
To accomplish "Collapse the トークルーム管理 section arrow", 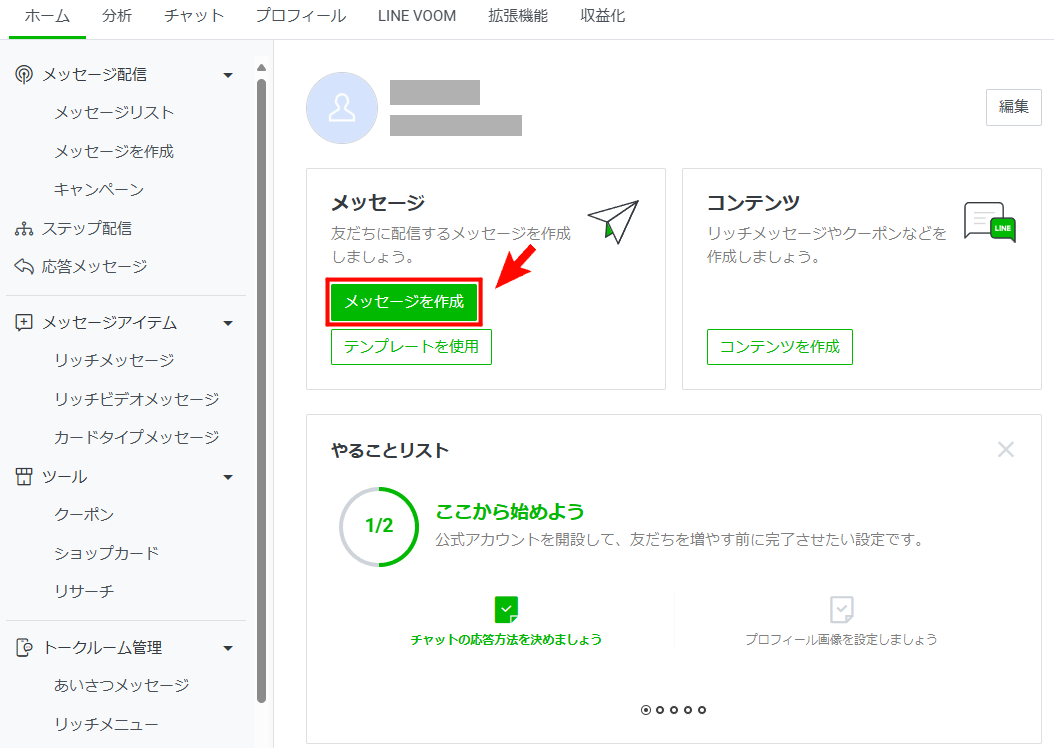I will coord(228,648).
